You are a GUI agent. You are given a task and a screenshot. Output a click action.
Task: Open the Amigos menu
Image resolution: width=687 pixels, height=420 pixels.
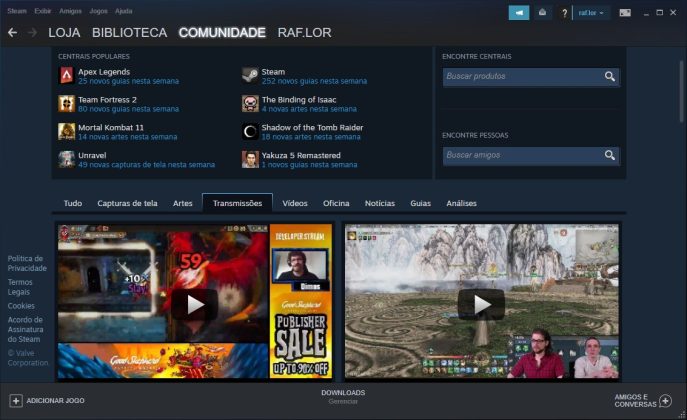(70, 11)
